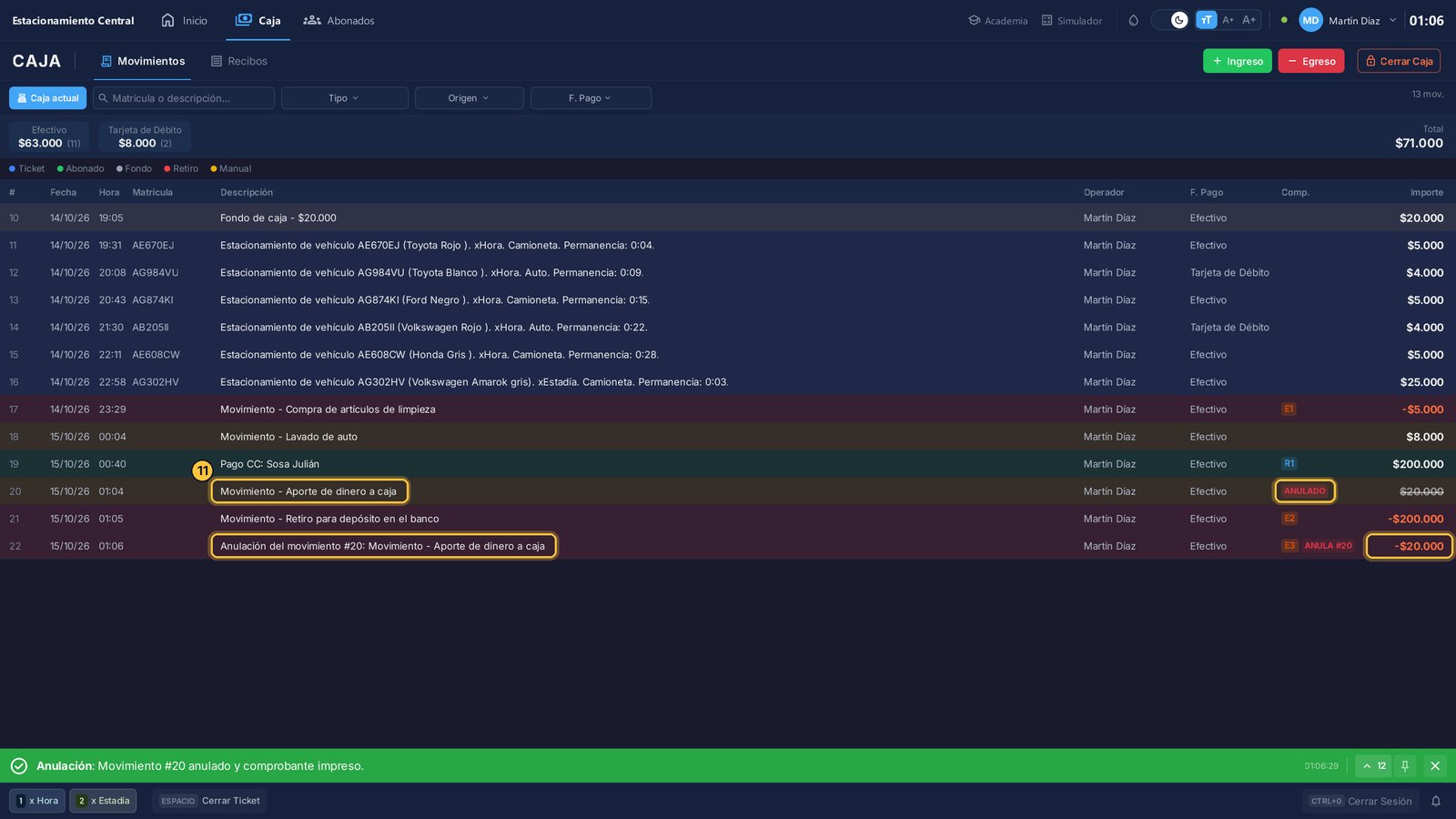The height and width of the screenshot is (819, 1456).
Task: Click the E2 receipt badge on row 21
Action: (1289, 519)
